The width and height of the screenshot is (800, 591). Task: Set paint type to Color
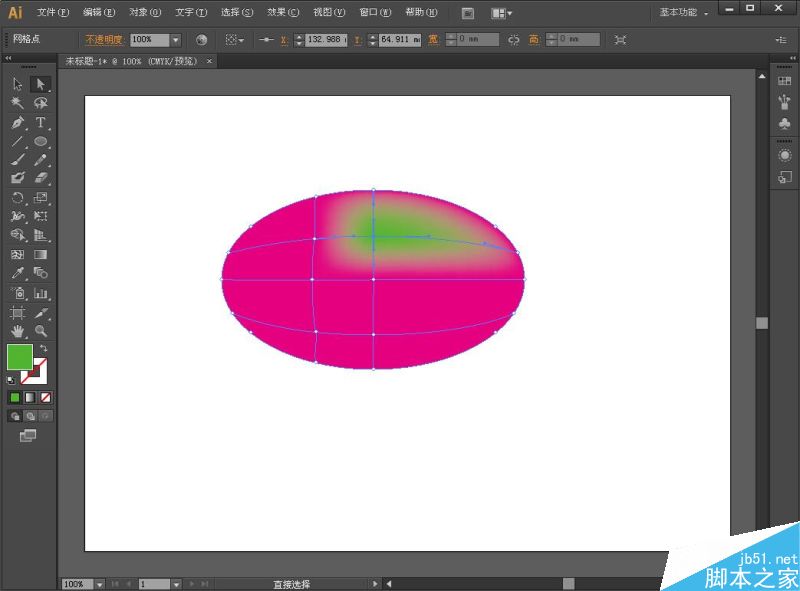[15, 398]
